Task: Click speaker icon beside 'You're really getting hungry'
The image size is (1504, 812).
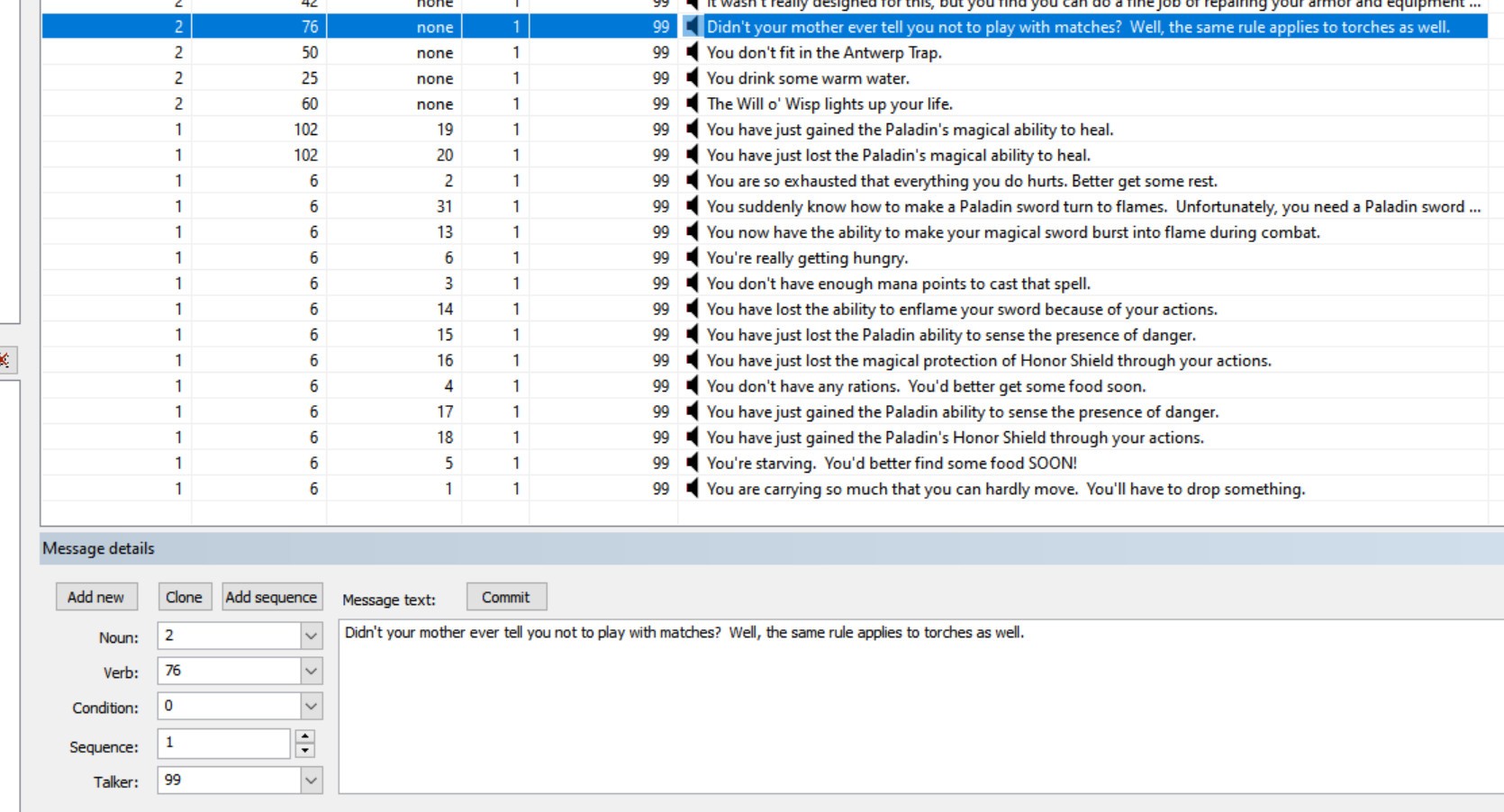Action: (x=692, y=257)
